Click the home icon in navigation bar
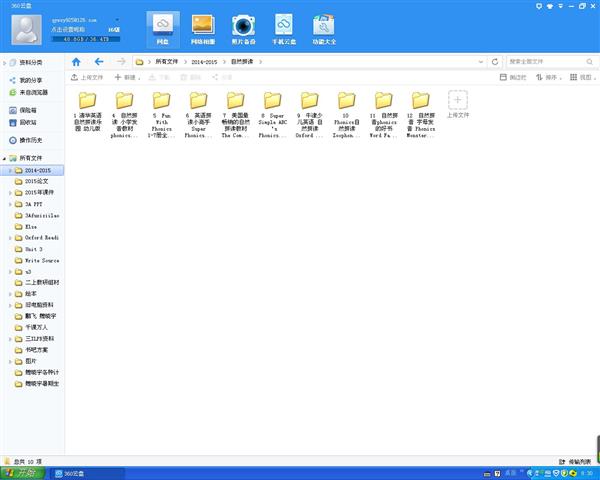The height and width of the screenshot is (480, 600). (77, 62)
